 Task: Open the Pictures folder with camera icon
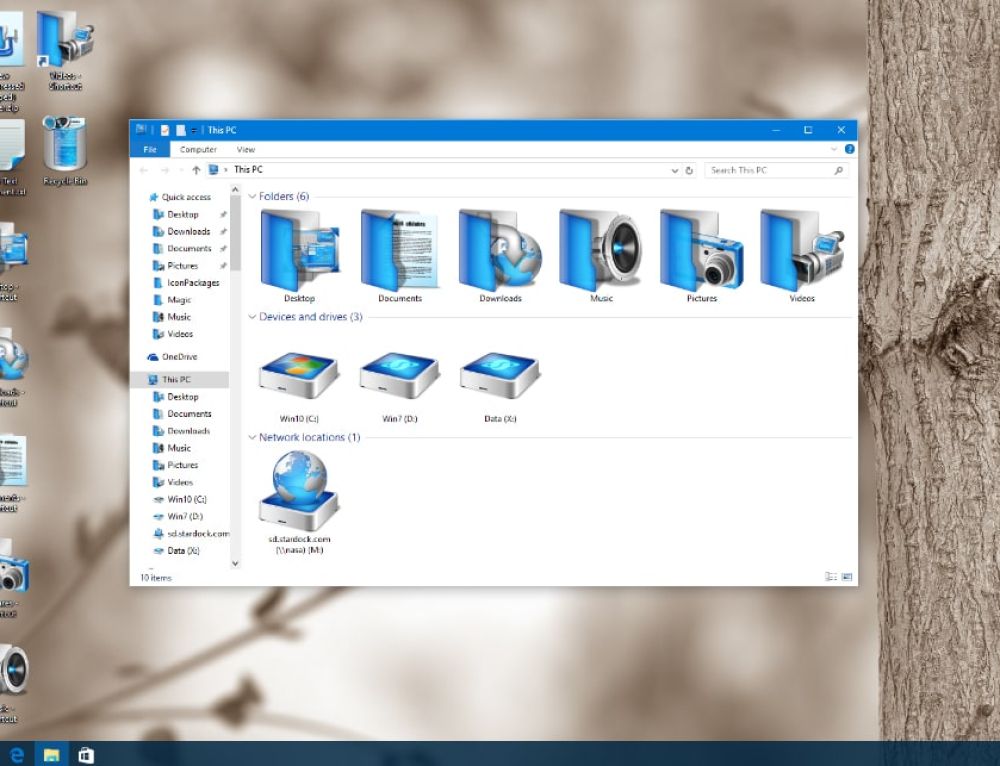click(699, 250)
